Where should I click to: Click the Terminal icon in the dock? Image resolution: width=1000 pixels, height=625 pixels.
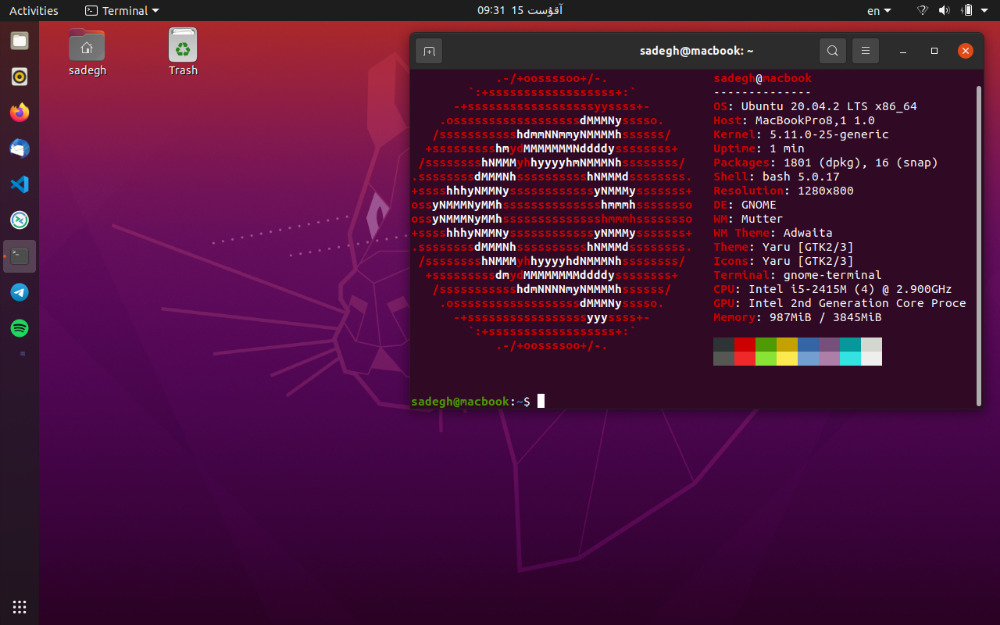19,256
